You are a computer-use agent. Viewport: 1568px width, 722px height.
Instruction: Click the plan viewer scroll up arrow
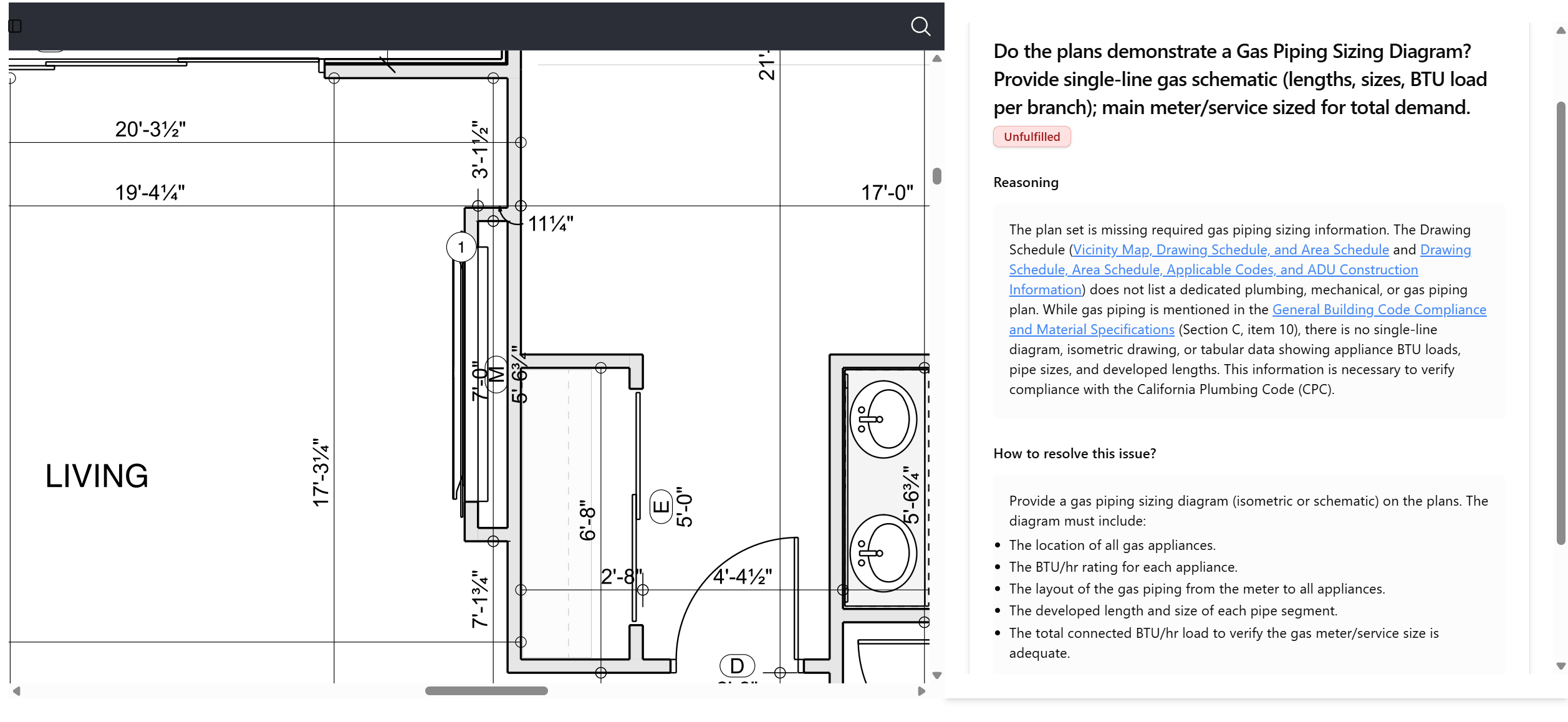pyautogui.click(x=936, y=59)
